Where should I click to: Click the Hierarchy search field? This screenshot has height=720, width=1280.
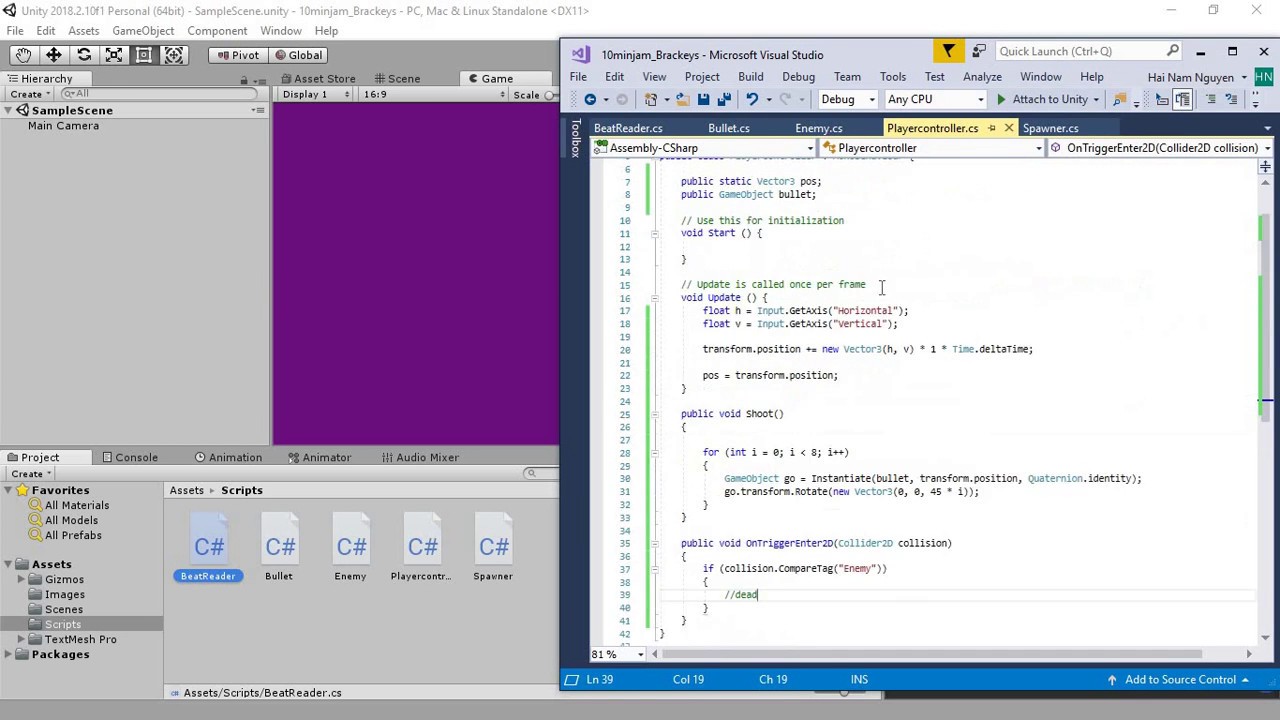click(160, 94)
